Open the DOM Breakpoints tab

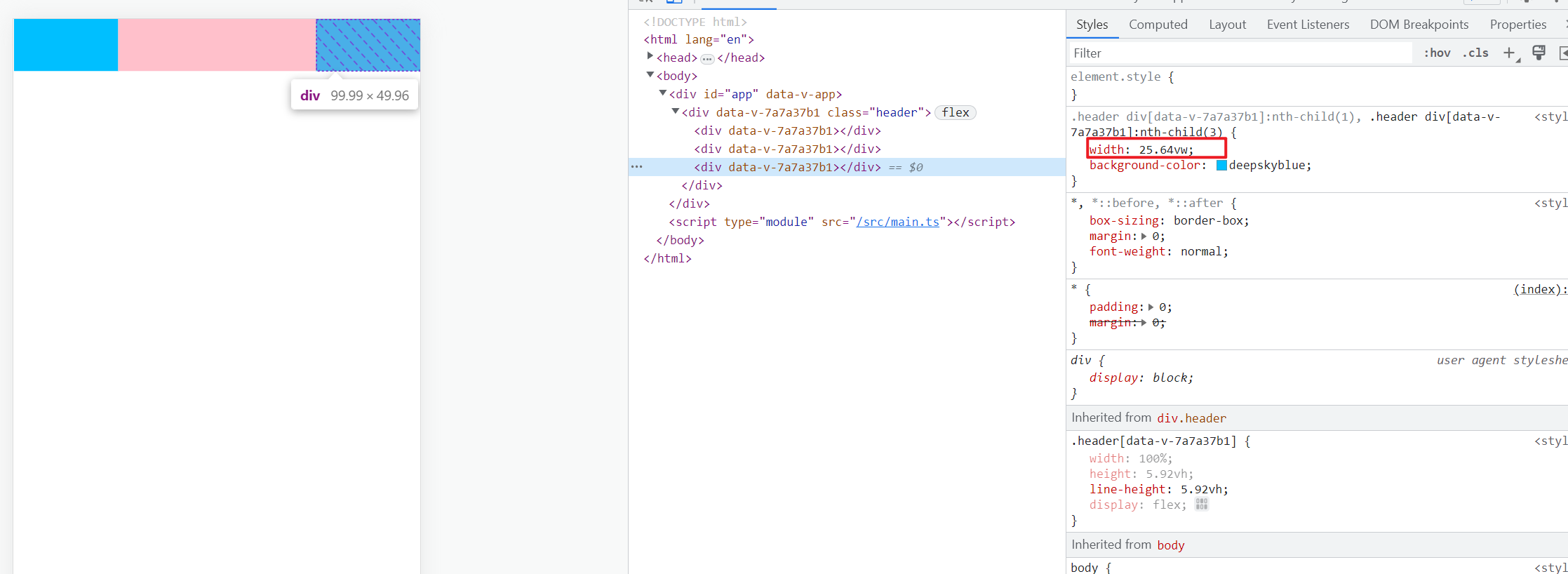click(1419, 25)
